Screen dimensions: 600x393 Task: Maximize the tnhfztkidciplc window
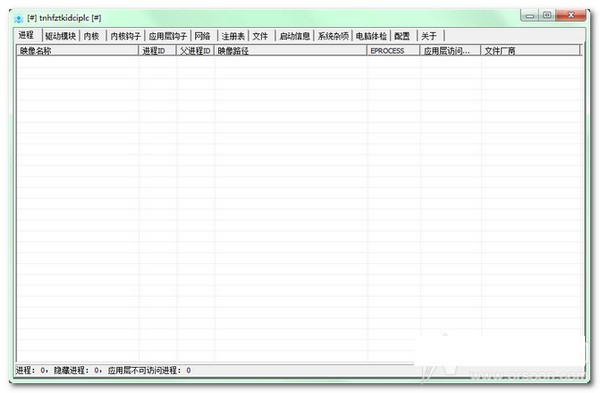point(547,15)
